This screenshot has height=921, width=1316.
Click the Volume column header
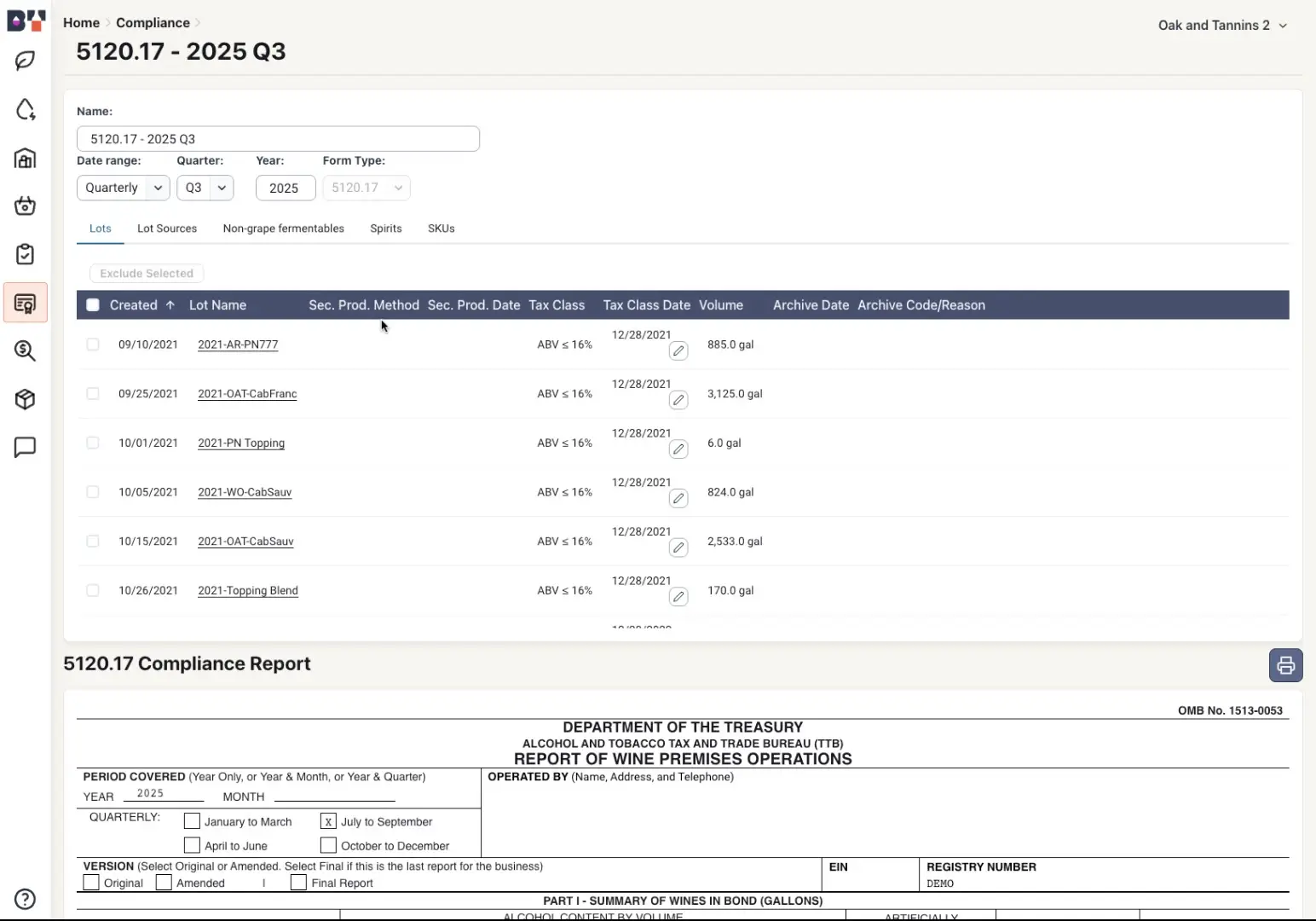point(721,305)
